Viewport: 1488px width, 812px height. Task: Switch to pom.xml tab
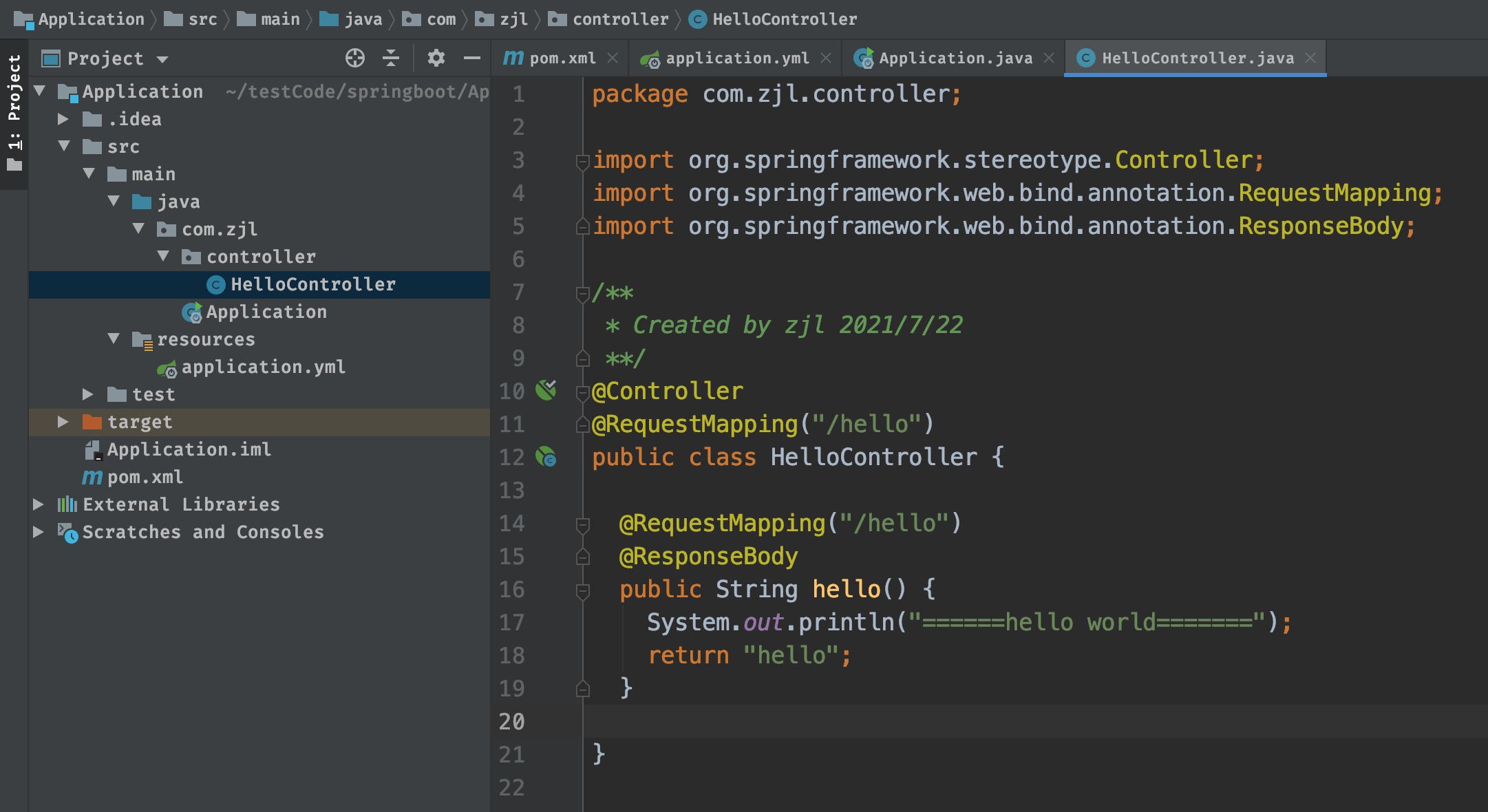(559, 58)
